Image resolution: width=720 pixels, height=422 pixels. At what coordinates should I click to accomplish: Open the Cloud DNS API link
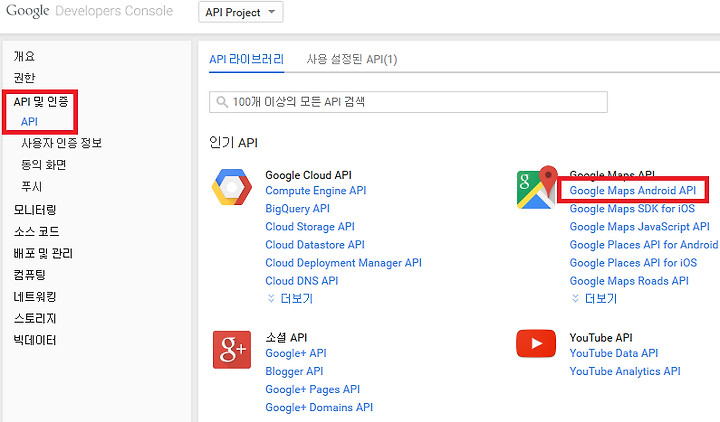[302, 281]
